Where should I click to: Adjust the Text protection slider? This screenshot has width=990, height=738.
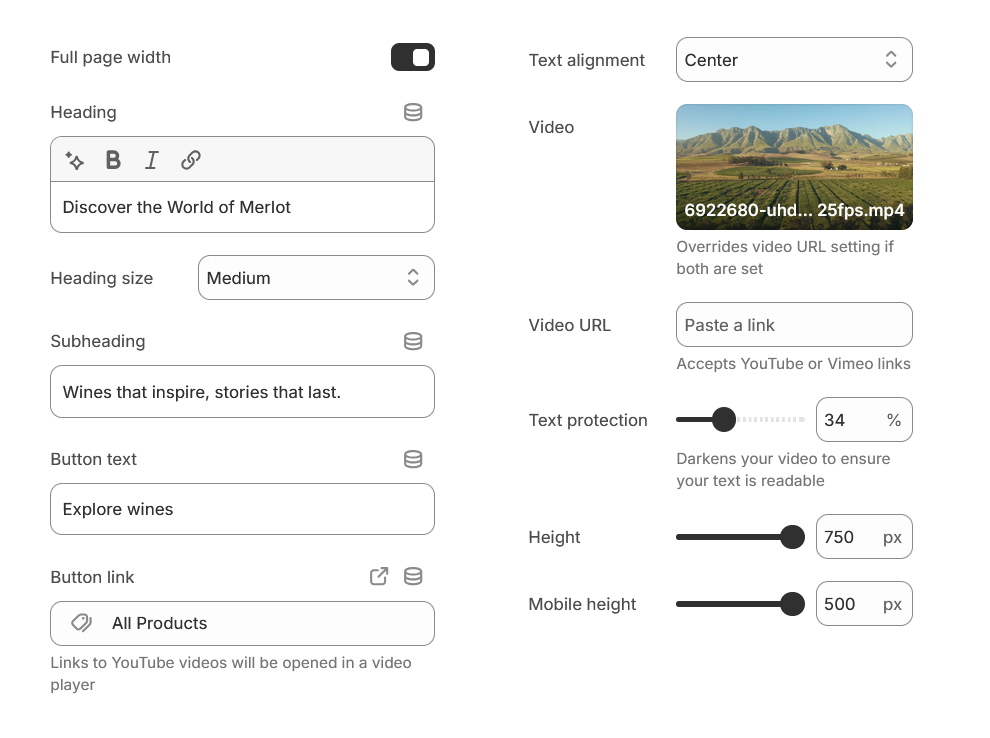[x=723, y=419]
